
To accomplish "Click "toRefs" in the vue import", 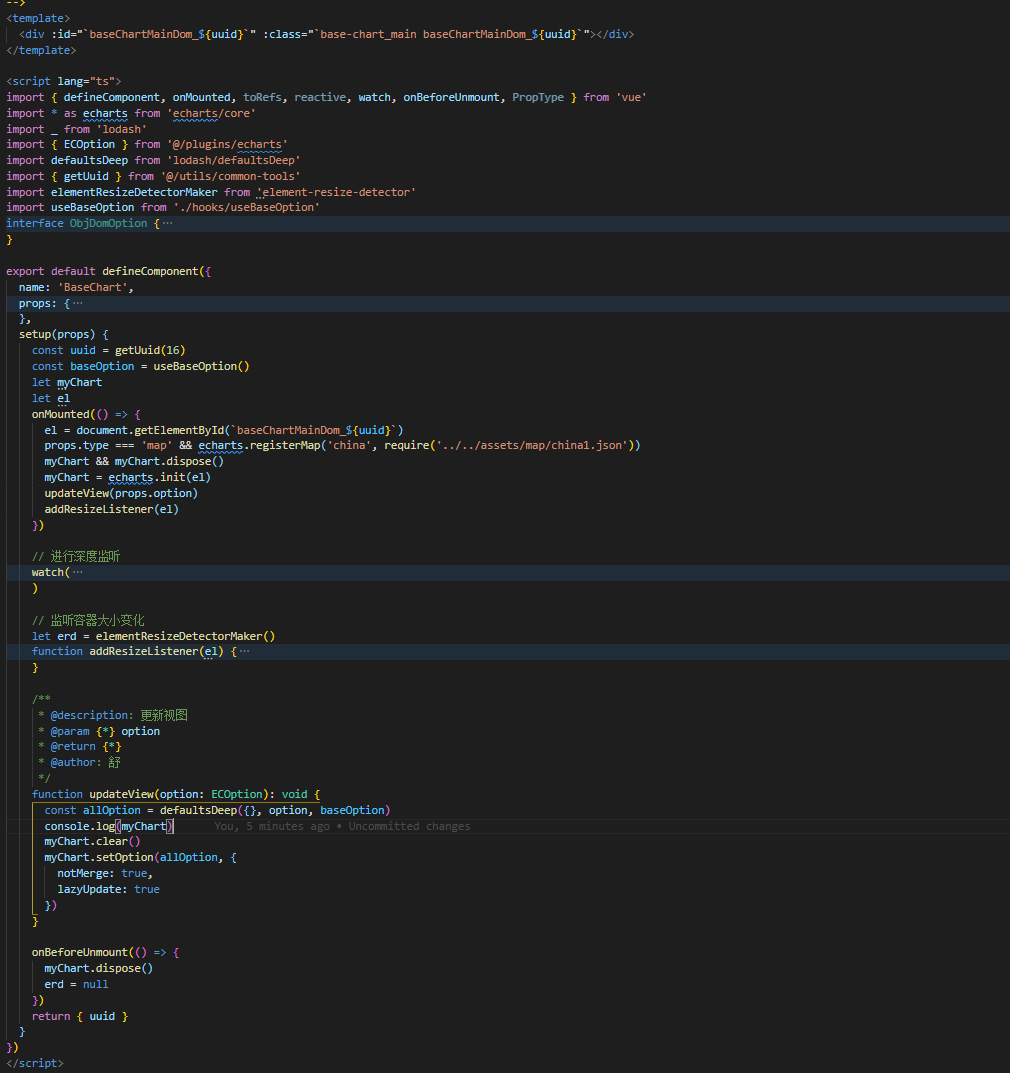I will (x=262, y=97).
